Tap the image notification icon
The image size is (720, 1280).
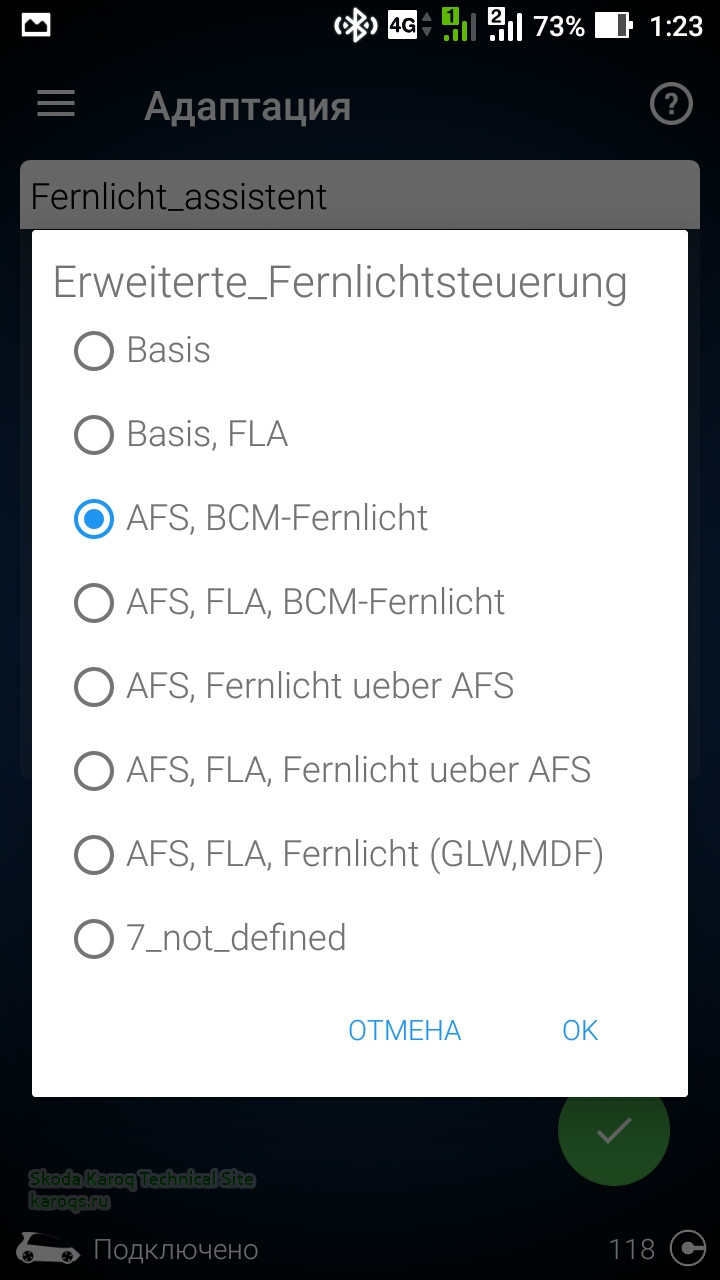point(36,26)
